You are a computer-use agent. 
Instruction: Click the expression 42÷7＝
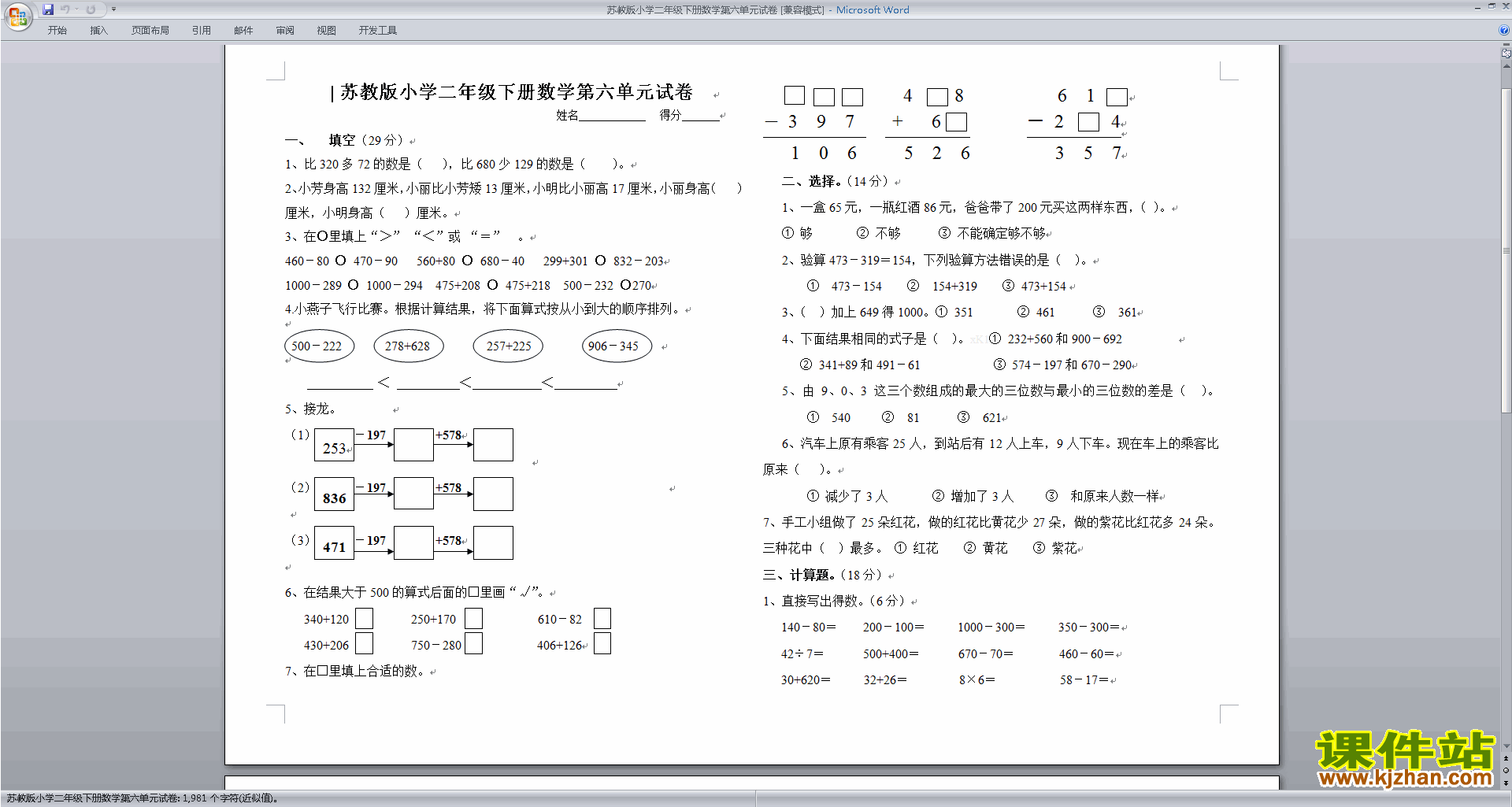802,654
